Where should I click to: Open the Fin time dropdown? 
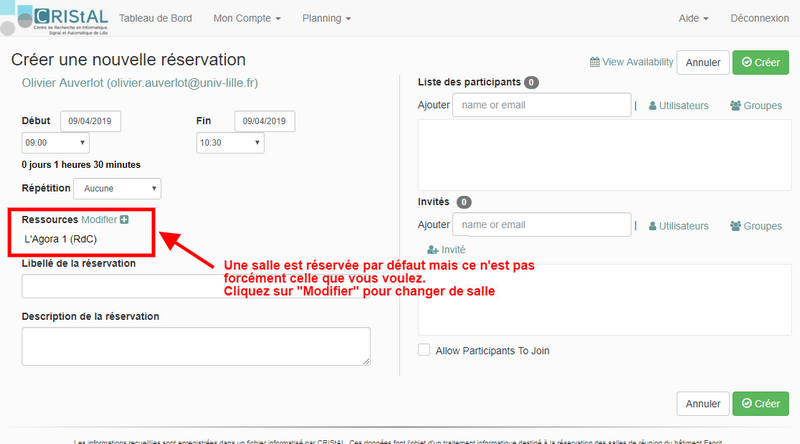click(x=230, y=143)
